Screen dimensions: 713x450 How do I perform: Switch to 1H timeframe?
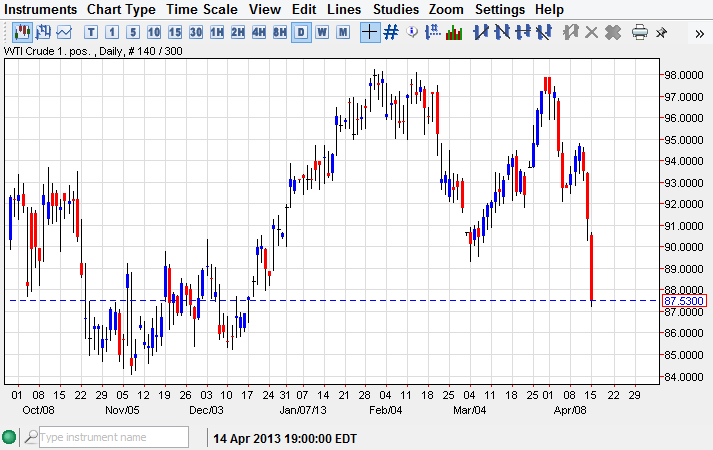216,32
